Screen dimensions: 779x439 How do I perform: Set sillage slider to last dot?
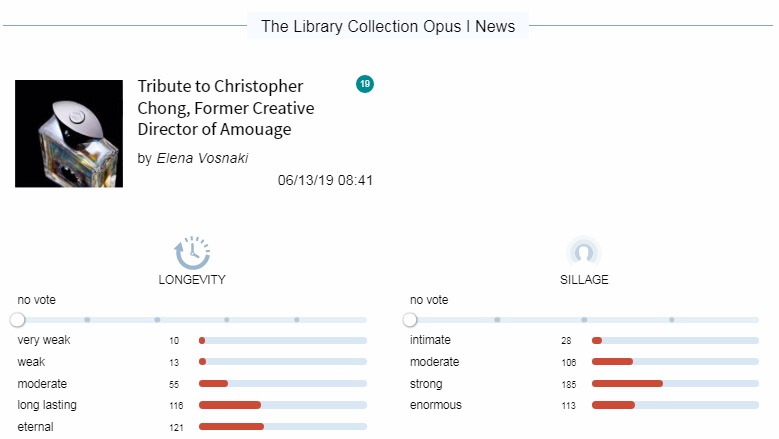point(672,320)
